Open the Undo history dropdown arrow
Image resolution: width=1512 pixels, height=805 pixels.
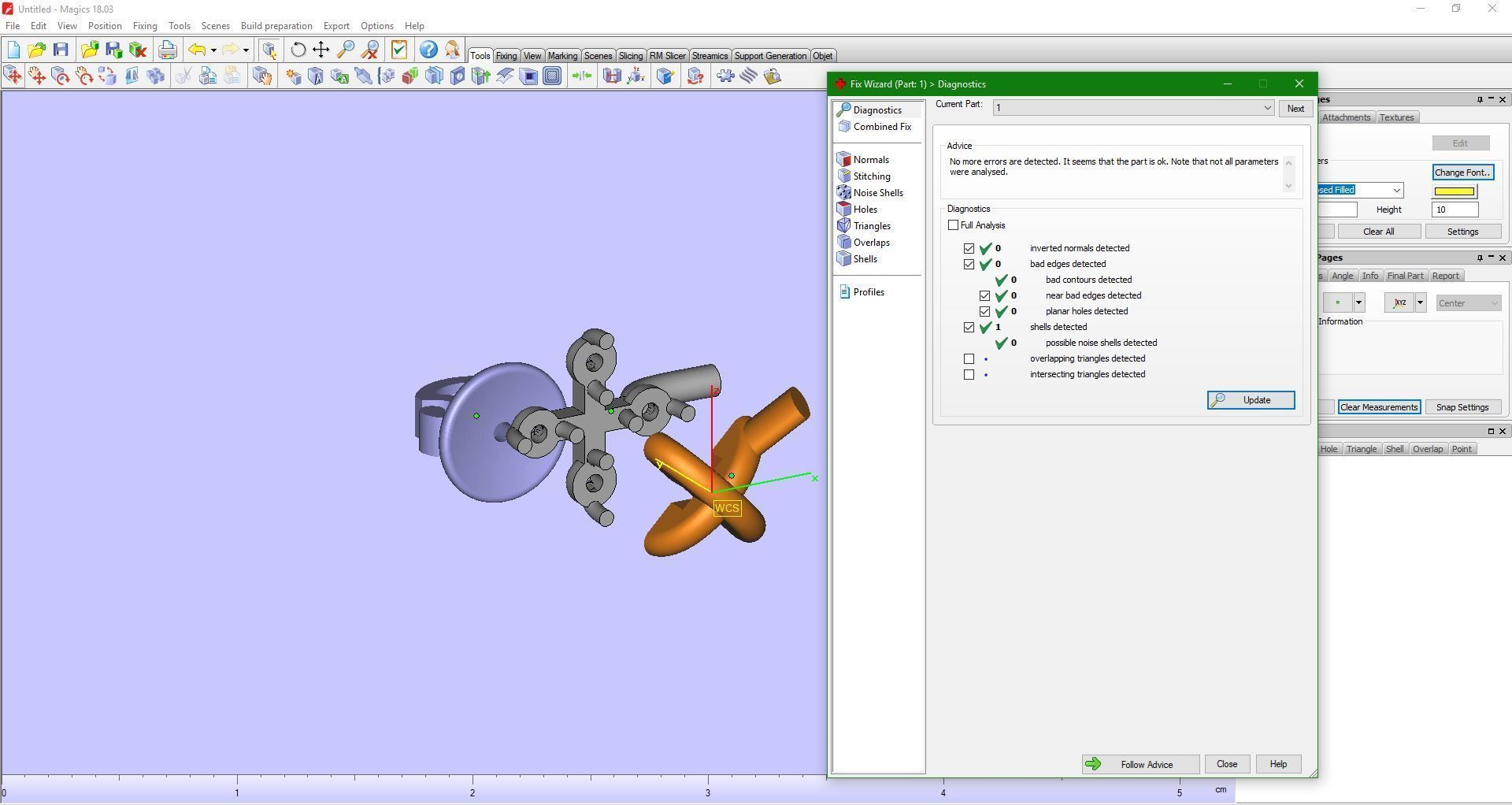[213, 50]
